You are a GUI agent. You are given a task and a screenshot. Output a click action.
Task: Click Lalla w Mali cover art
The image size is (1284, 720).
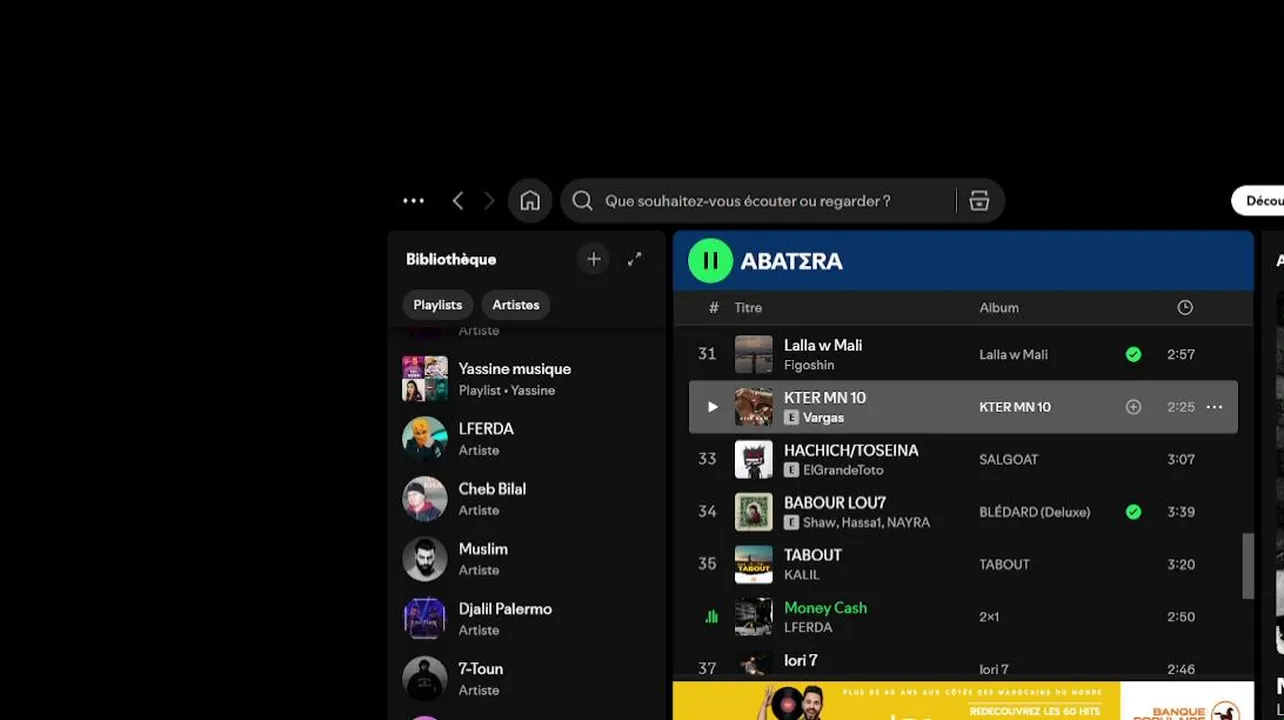coord(754,354)
